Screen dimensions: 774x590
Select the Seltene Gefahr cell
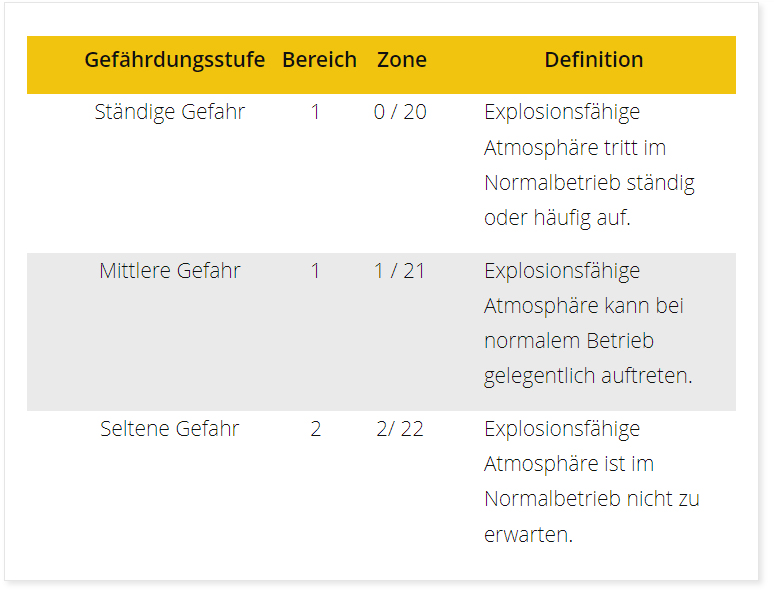pos(170,429)
